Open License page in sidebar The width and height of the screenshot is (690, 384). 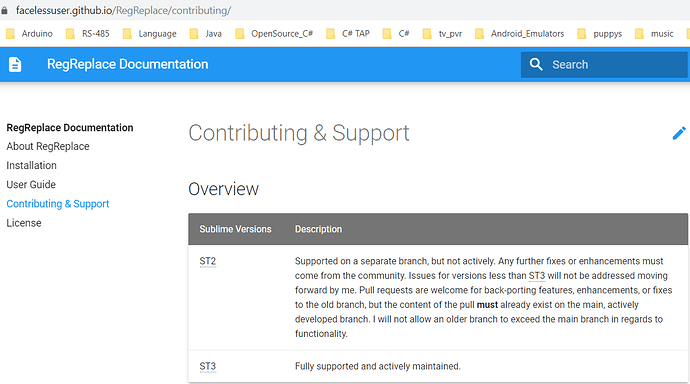click(x=24, y=223)
